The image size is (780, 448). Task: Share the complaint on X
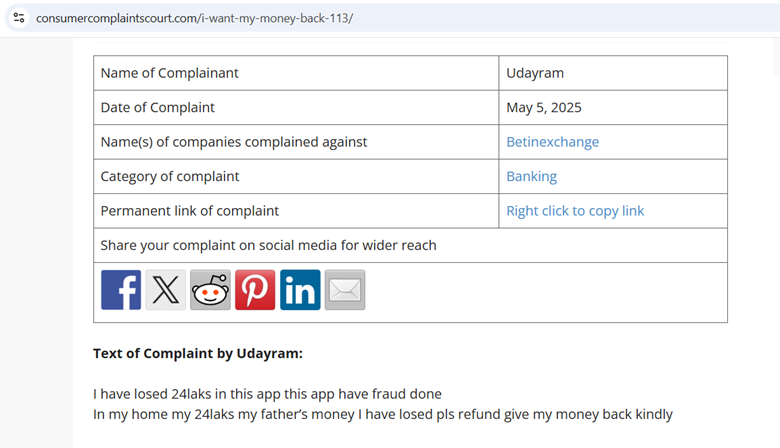pyautogui.click(x=166, y=290)
